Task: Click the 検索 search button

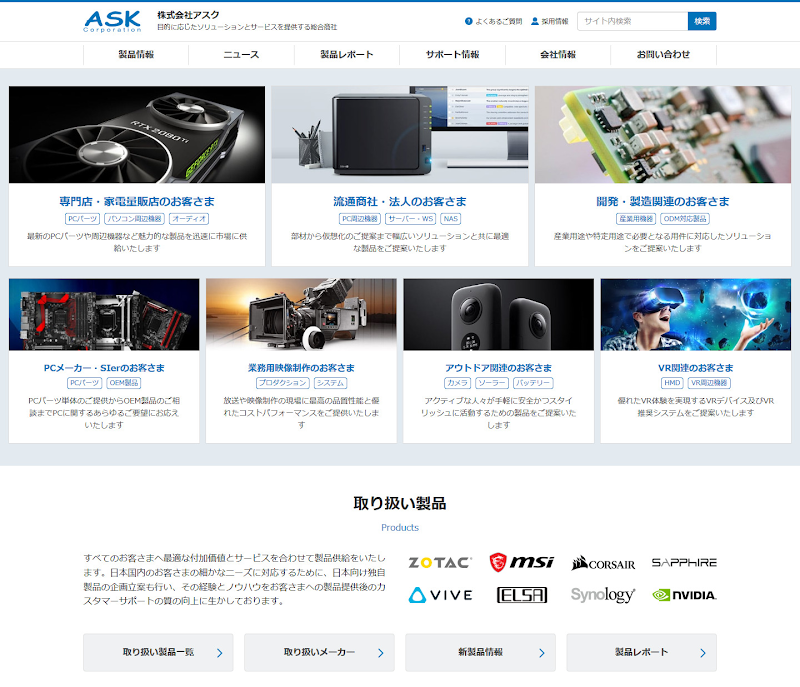Action: [x=702, y=21]
